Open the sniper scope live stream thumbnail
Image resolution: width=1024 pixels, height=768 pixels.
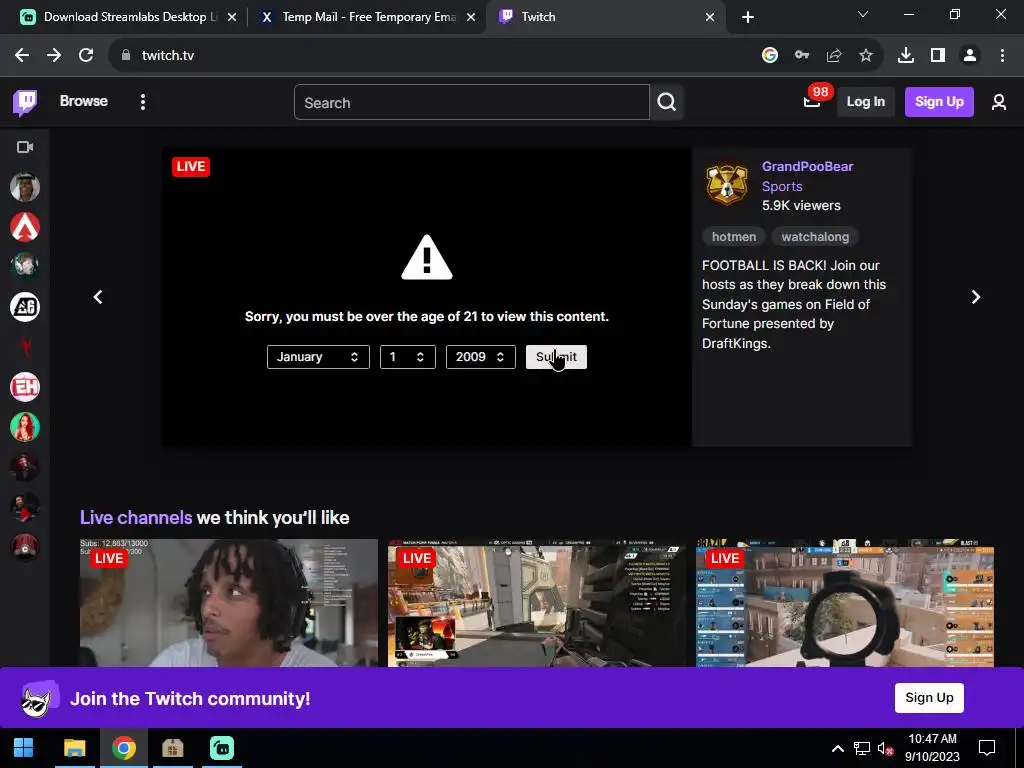[845, 603]
